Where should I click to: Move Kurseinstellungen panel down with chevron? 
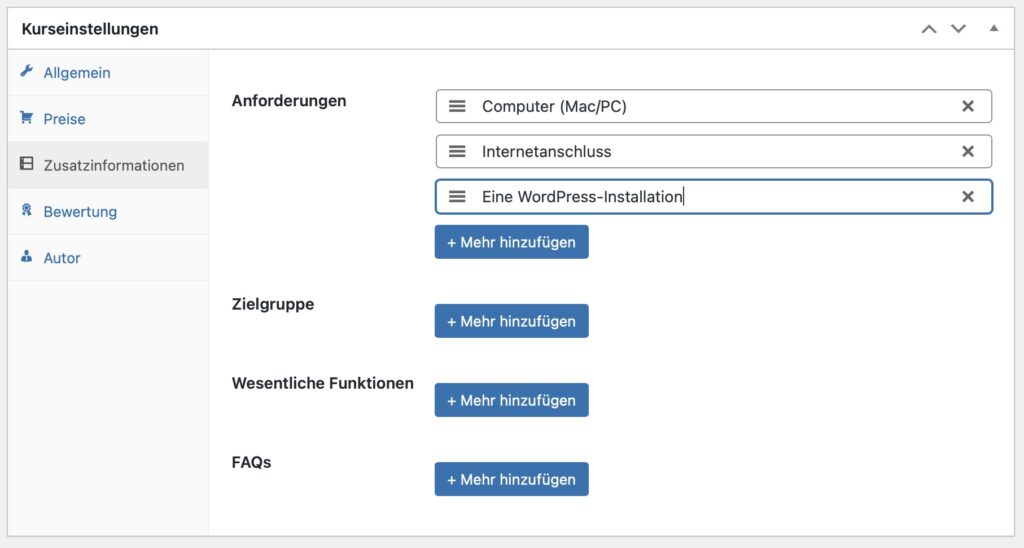coord(958,29)
